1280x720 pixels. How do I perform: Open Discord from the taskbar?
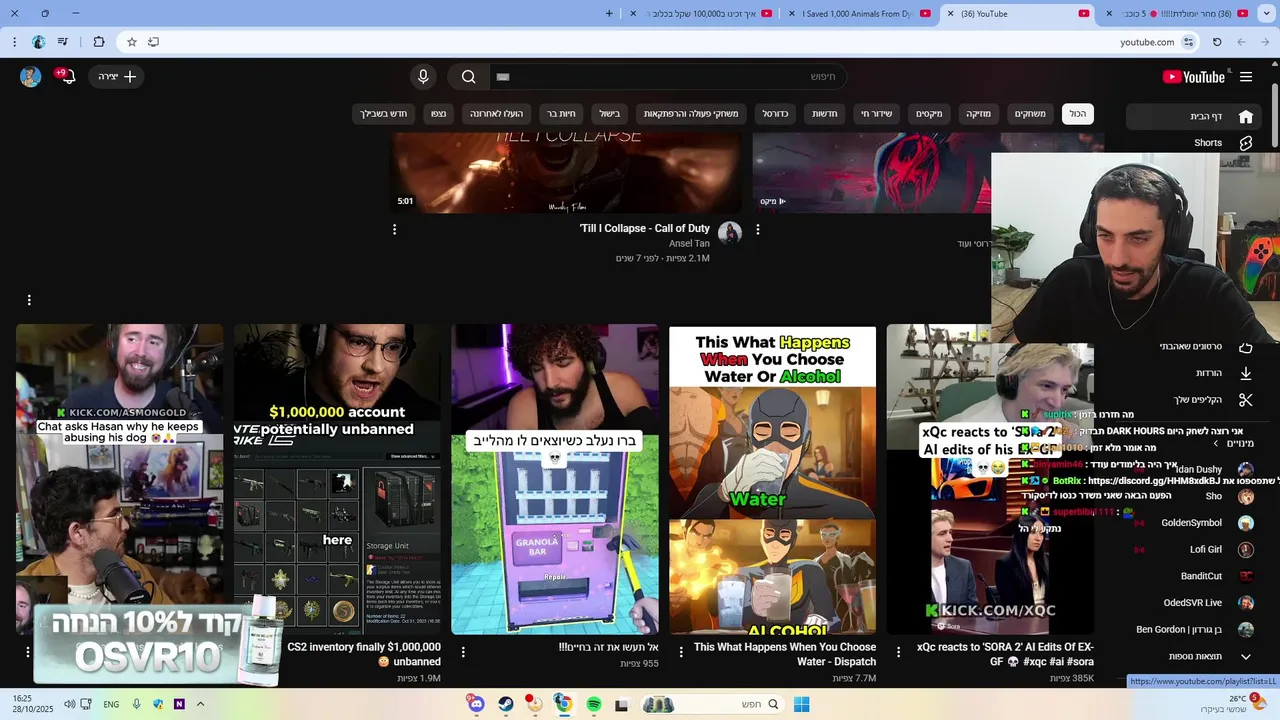[x=477, y=704]
